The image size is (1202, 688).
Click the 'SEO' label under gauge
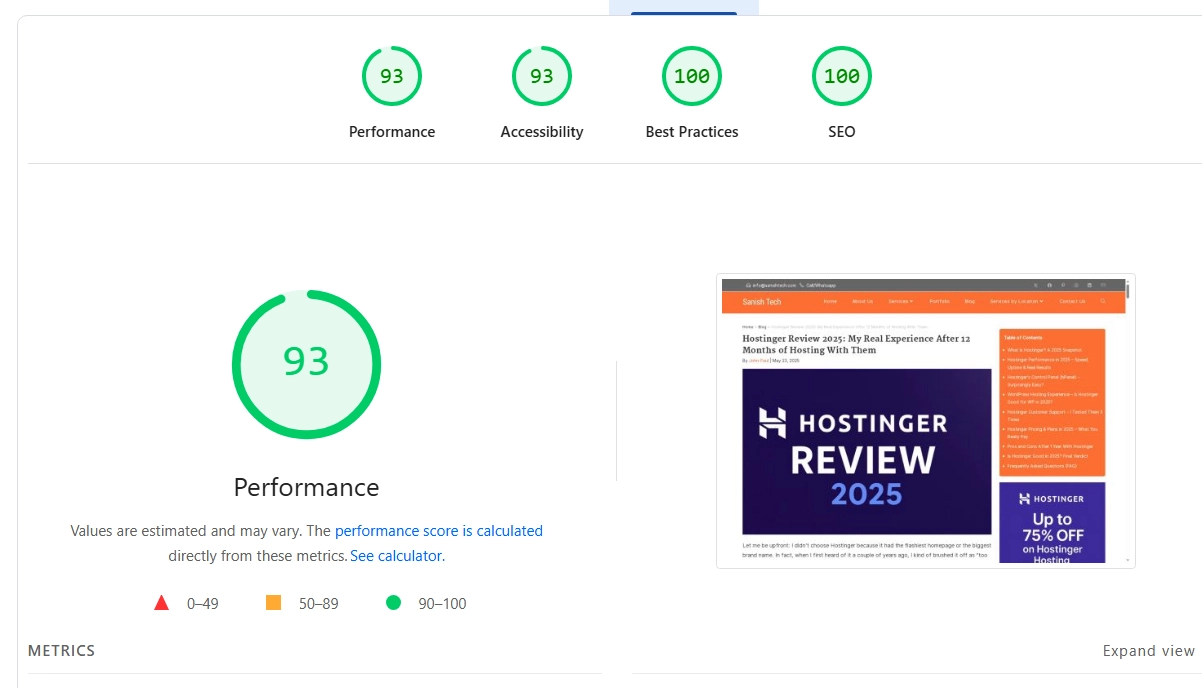coord(842,132)
